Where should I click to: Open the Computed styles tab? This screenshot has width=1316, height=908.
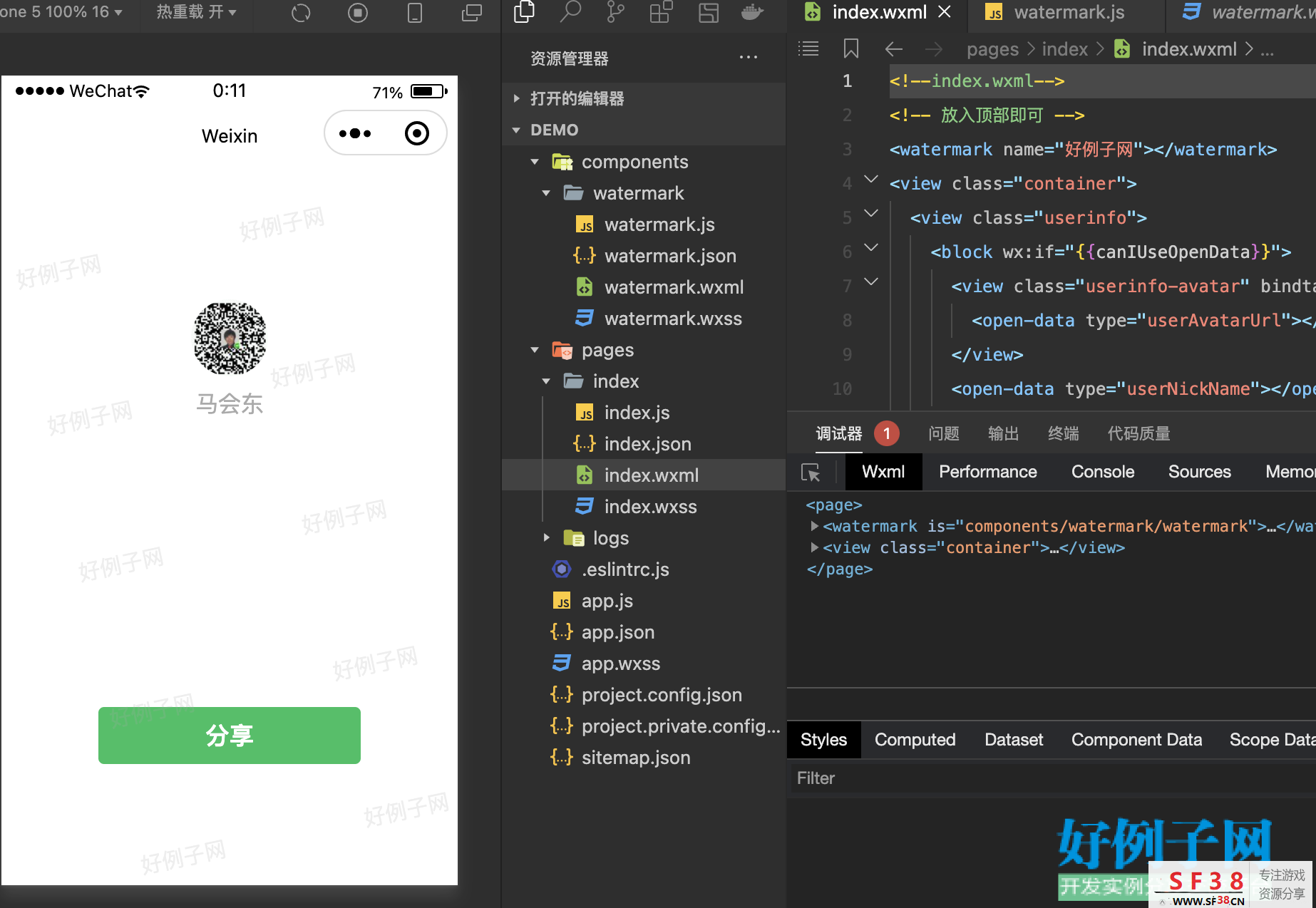point(915,740)
